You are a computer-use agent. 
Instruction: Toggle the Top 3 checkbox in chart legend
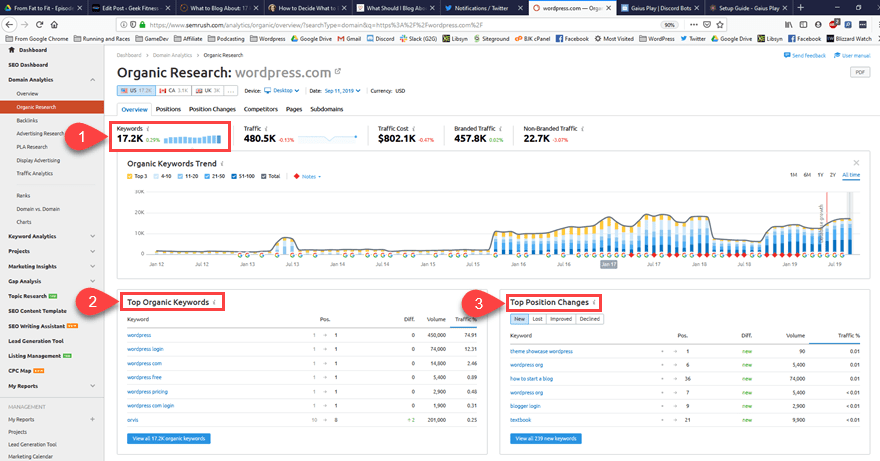130,176
